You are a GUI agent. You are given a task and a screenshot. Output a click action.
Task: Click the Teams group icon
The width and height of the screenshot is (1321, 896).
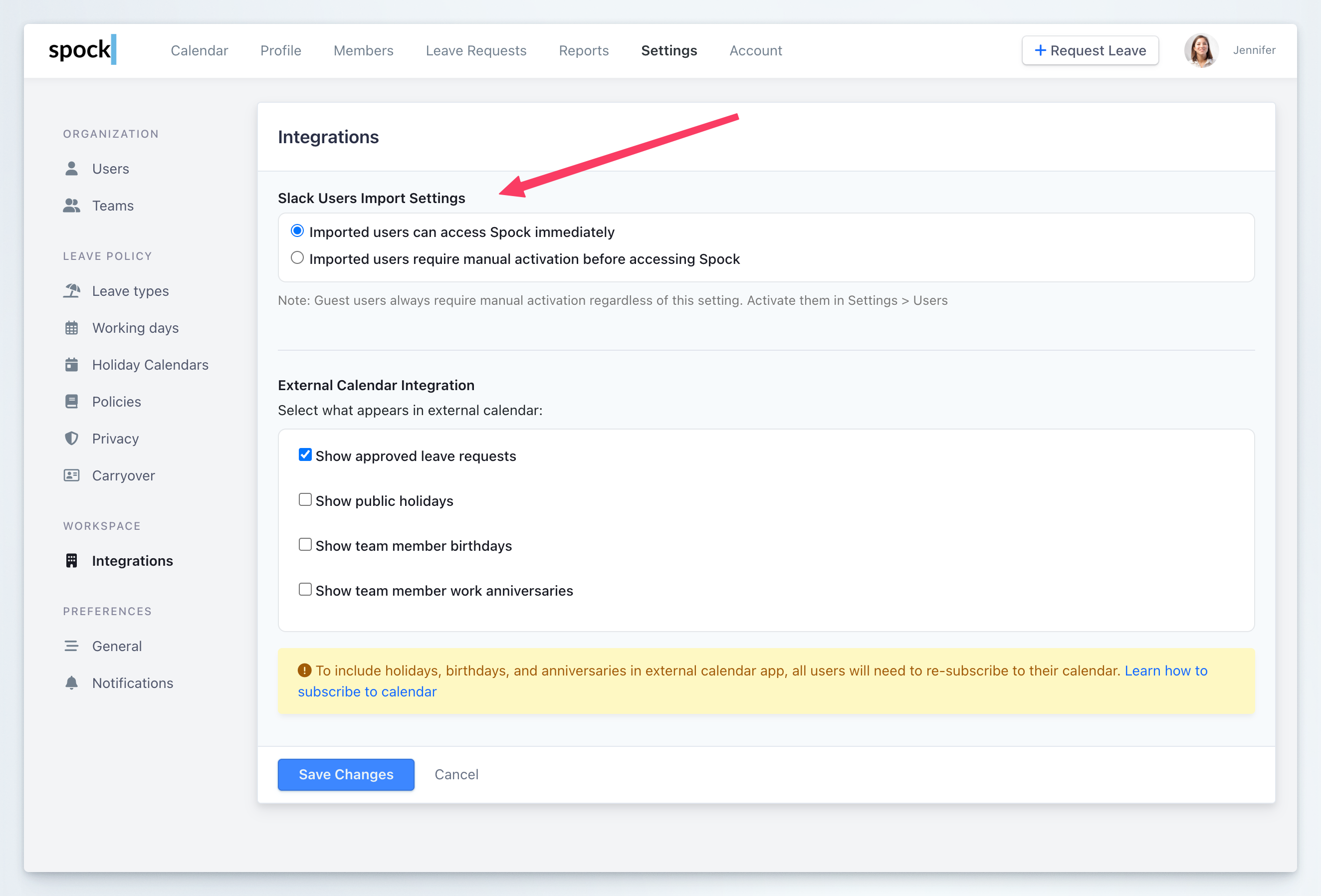pos(72,206)
